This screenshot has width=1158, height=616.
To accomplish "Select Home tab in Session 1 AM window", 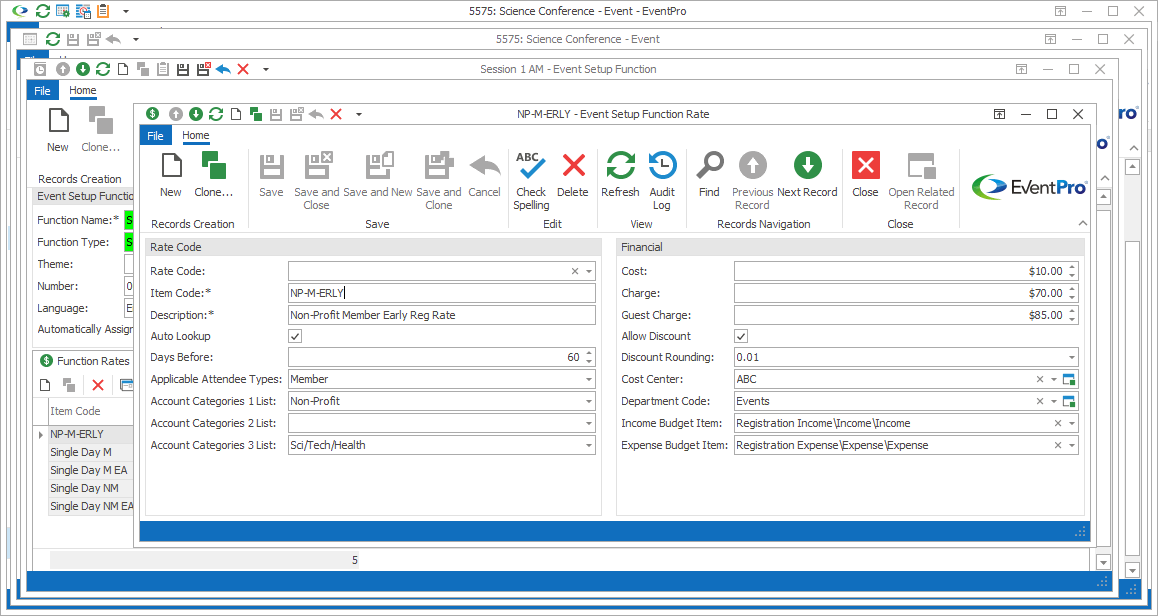I will click(x=83, y=90).
